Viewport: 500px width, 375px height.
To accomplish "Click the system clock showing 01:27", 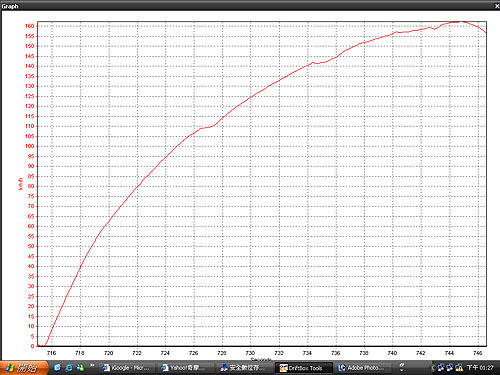I will [x=480, y=368].
